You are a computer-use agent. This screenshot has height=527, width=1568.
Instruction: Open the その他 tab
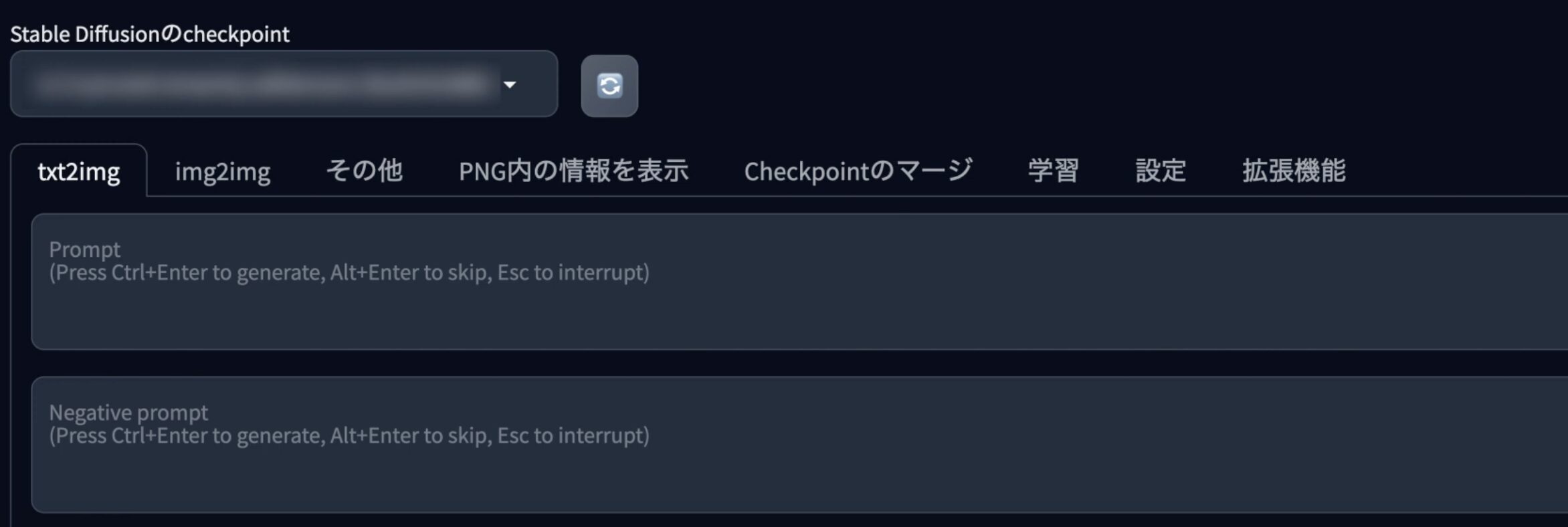click(365, 171)
